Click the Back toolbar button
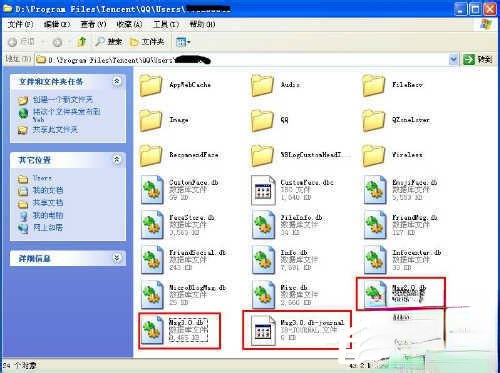Viewport: 500px width, 373px height. coord(21,42)
